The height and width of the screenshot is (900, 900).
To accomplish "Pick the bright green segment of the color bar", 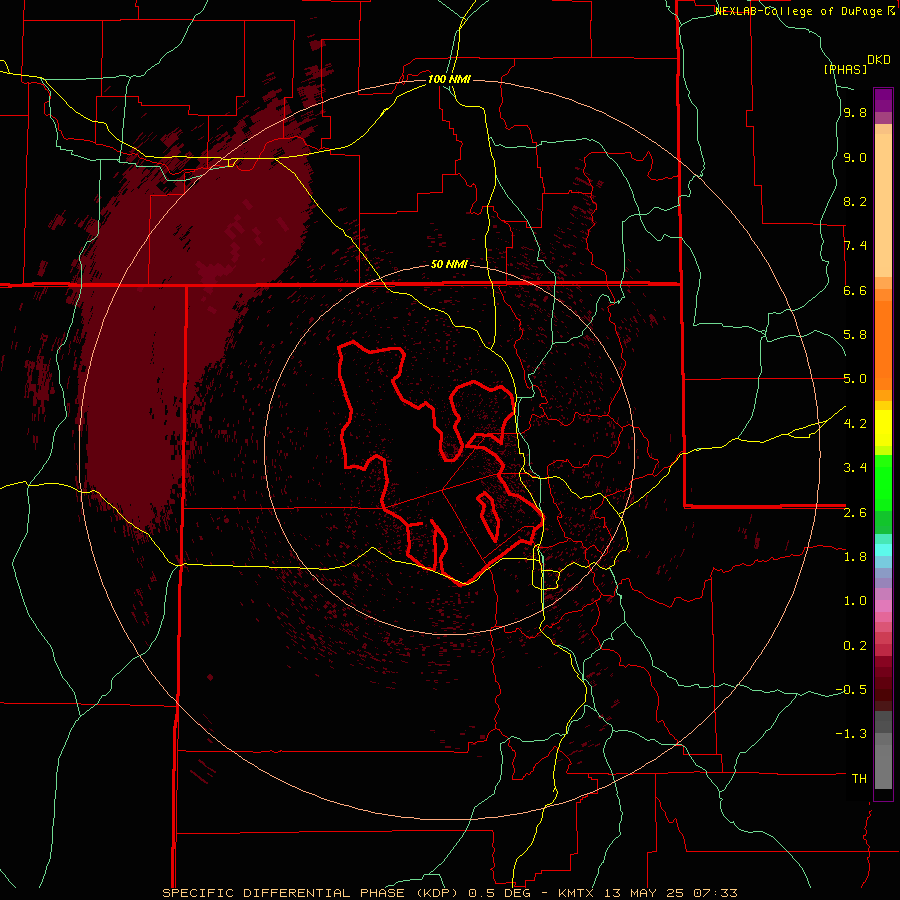I will coord(883,482).
